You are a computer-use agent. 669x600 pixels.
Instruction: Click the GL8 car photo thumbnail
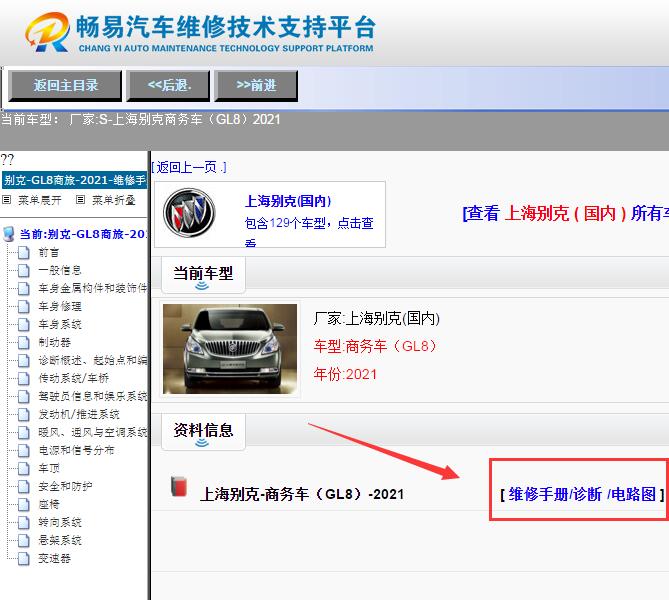coord(230,349)
